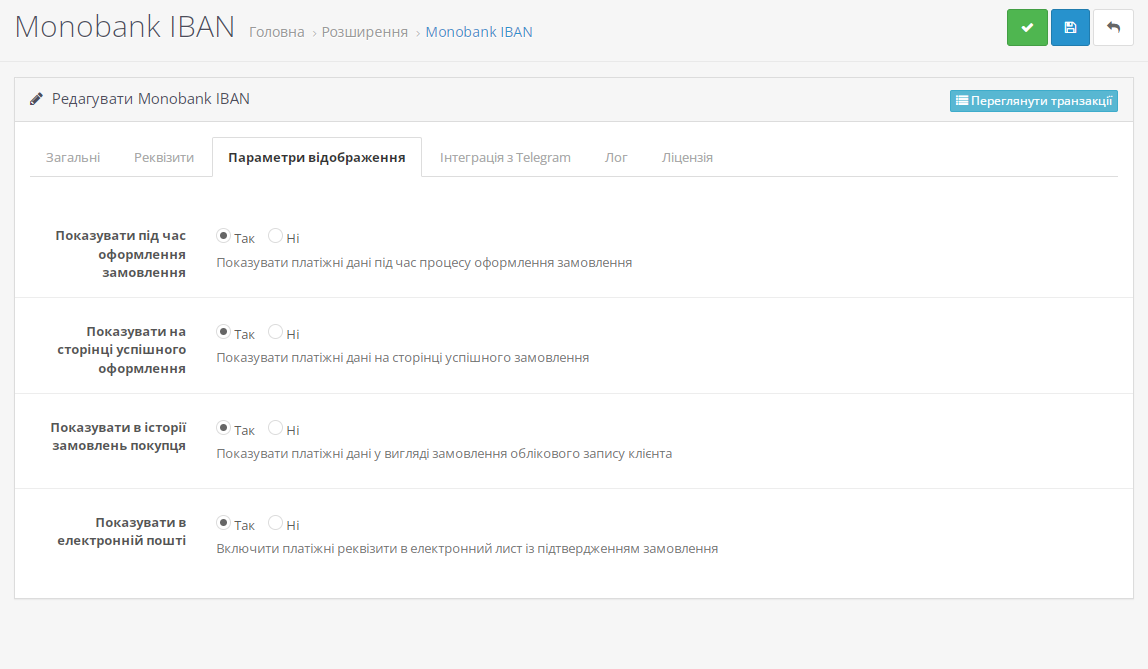Go to Головна breadcrumb link
This screenshot has width=1148, height=669.
click(x=277, y=32)
